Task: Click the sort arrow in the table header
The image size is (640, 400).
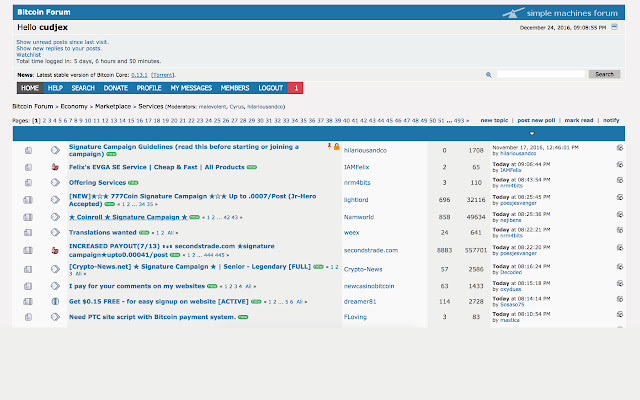Action: pyautogui.click(x=531, y=133)
